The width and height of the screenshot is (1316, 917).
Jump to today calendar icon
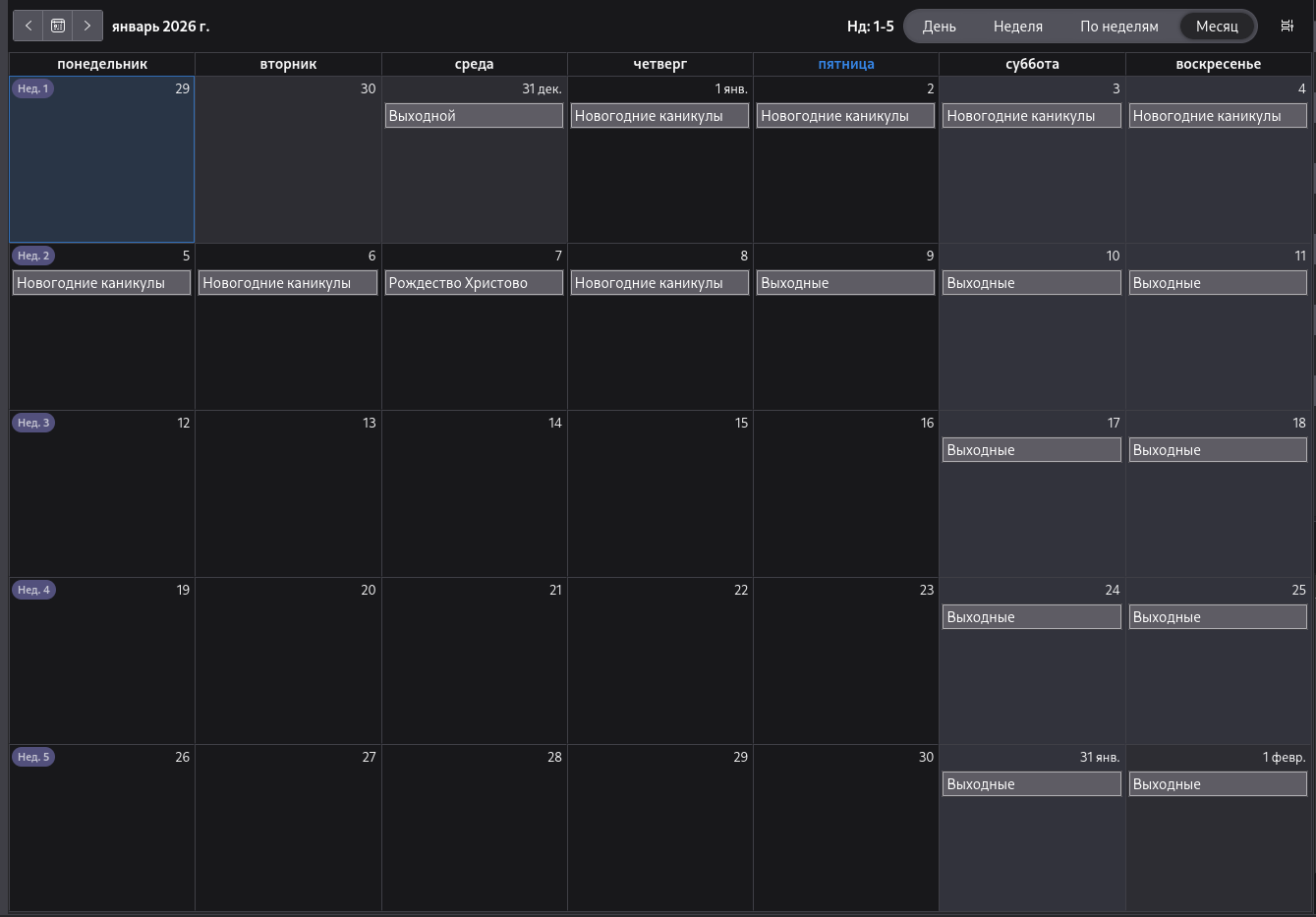(58, 26)
